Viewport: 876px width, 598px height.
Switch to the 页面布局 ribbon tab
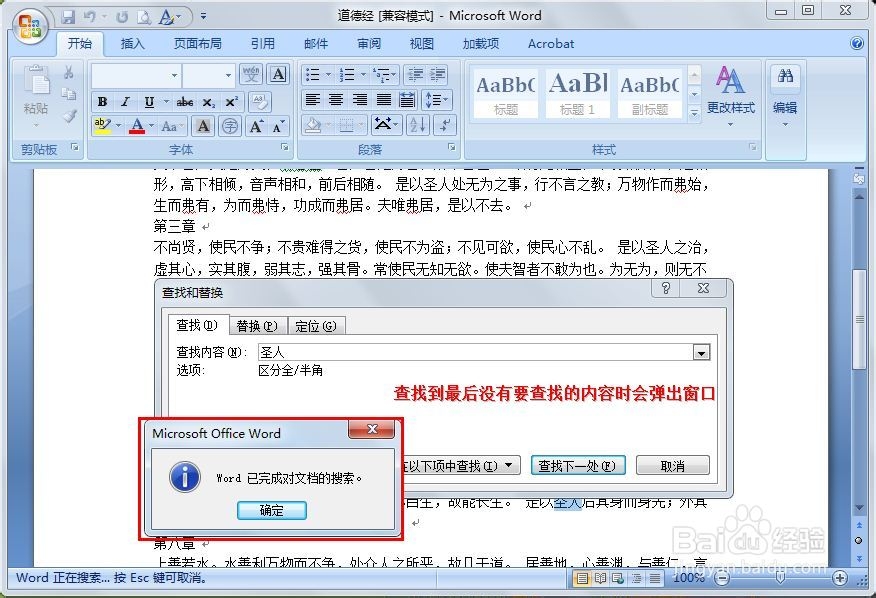(198, 44)
